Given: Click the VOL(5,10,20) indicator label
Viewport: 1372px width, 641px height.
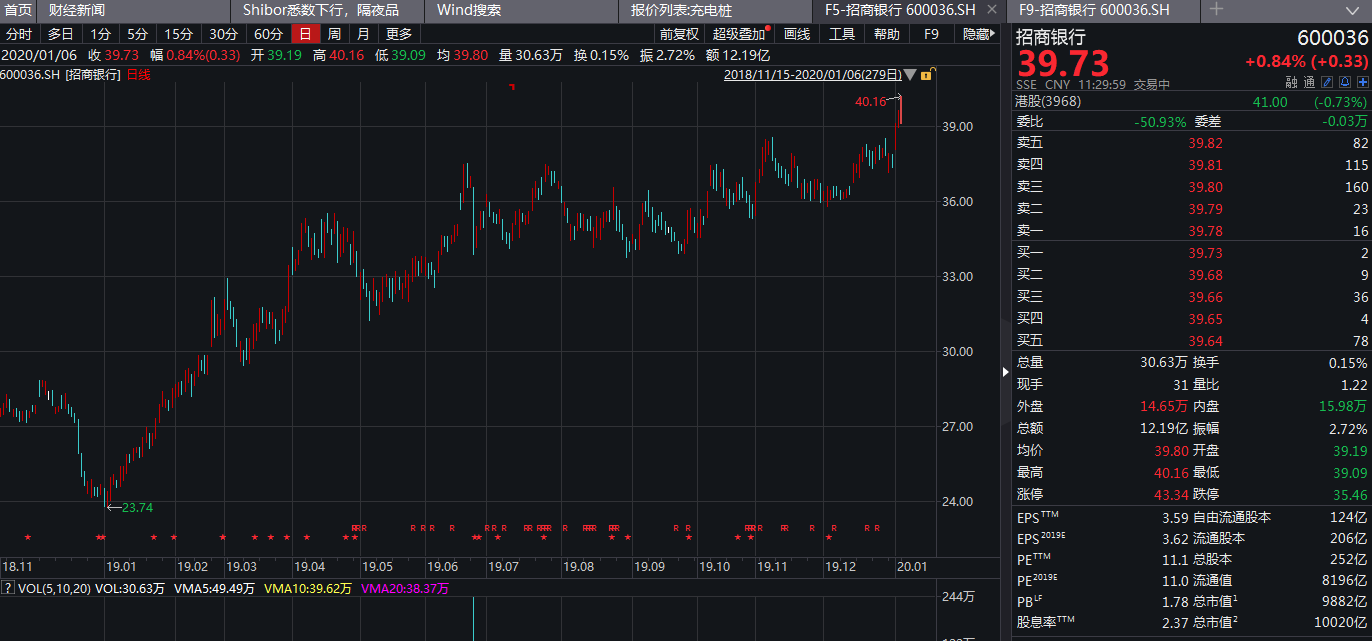Looking at the screenshot, I should click(x=54, y=589).
